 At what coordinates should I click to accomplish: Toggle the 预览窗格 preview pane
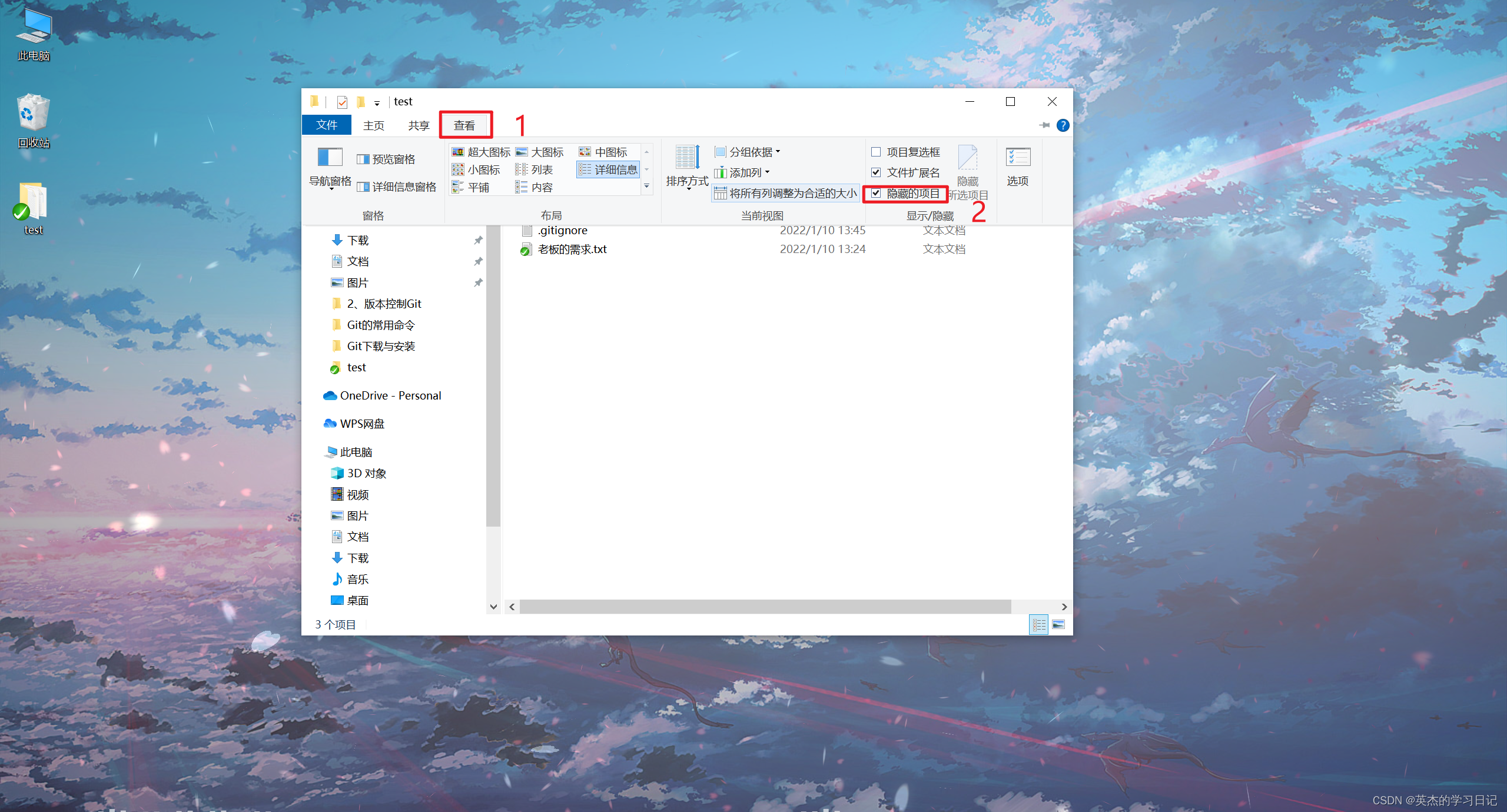click(386, 159)
